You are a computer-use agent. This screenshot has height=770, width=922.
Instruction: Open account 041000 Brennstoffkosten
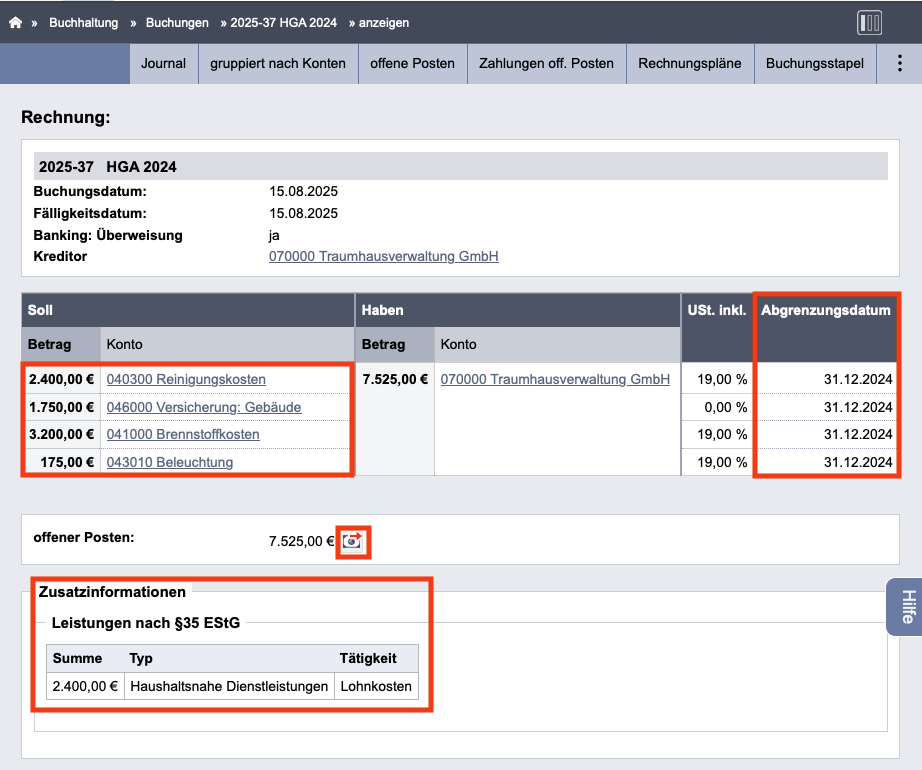click(x=183, y=434)
